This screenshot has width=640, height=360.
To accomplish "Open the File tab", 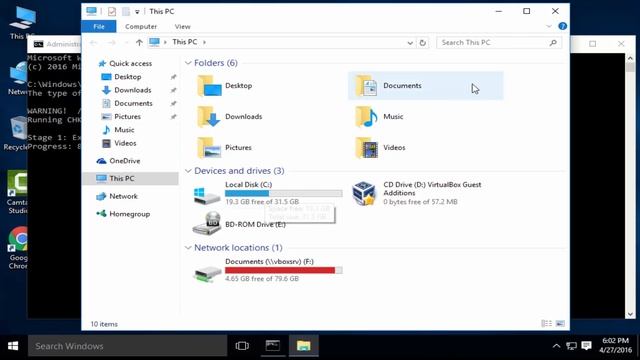I will point(99,27).
